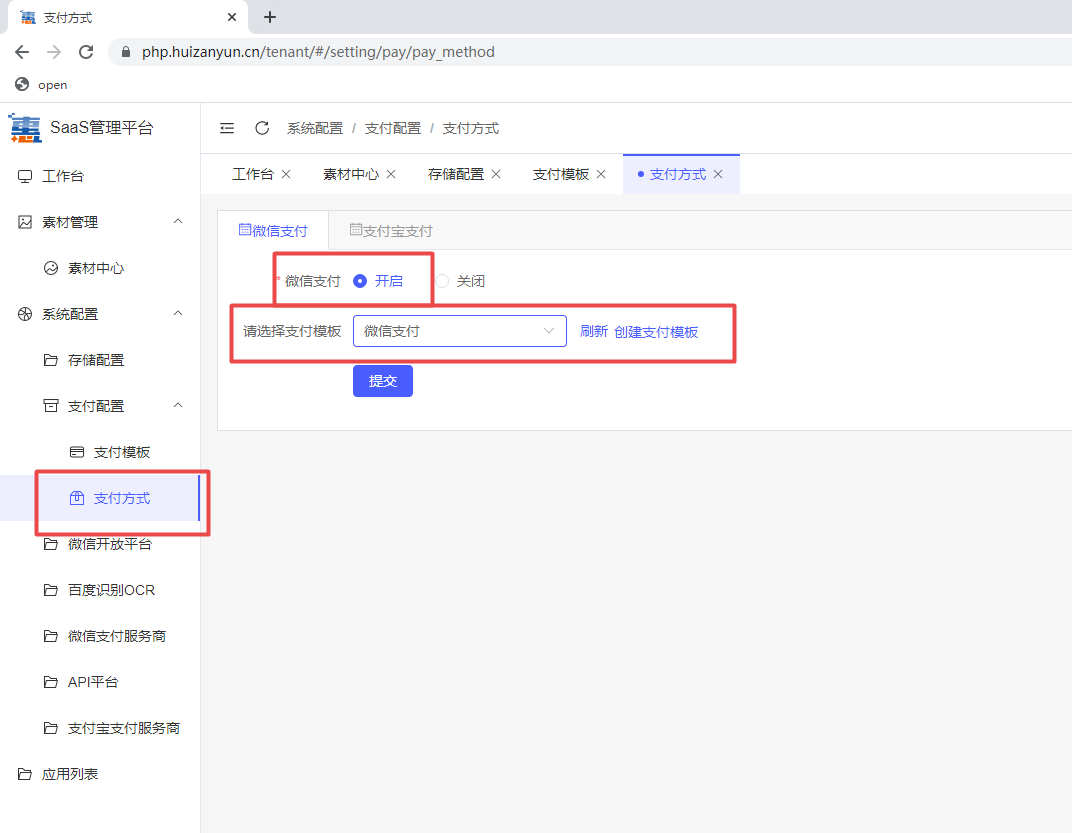Click the globe icon of open bookmark
Image resolution: width=1072 pixels, height=833 pixels.
tap(22, 84)
